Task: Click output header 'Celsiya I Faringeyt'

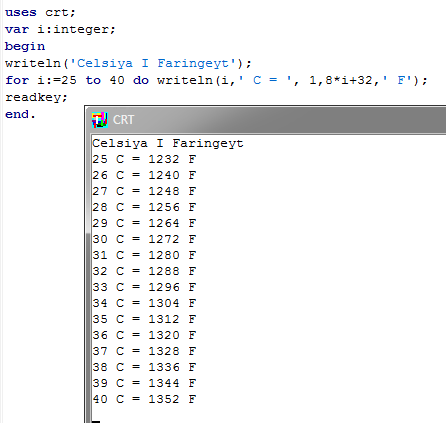Action: coord(168,143)
